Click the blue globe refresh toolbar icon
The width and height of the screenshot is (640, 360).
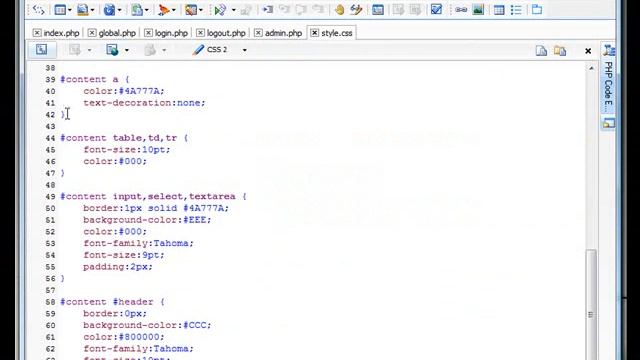click(x=109, y=9)
